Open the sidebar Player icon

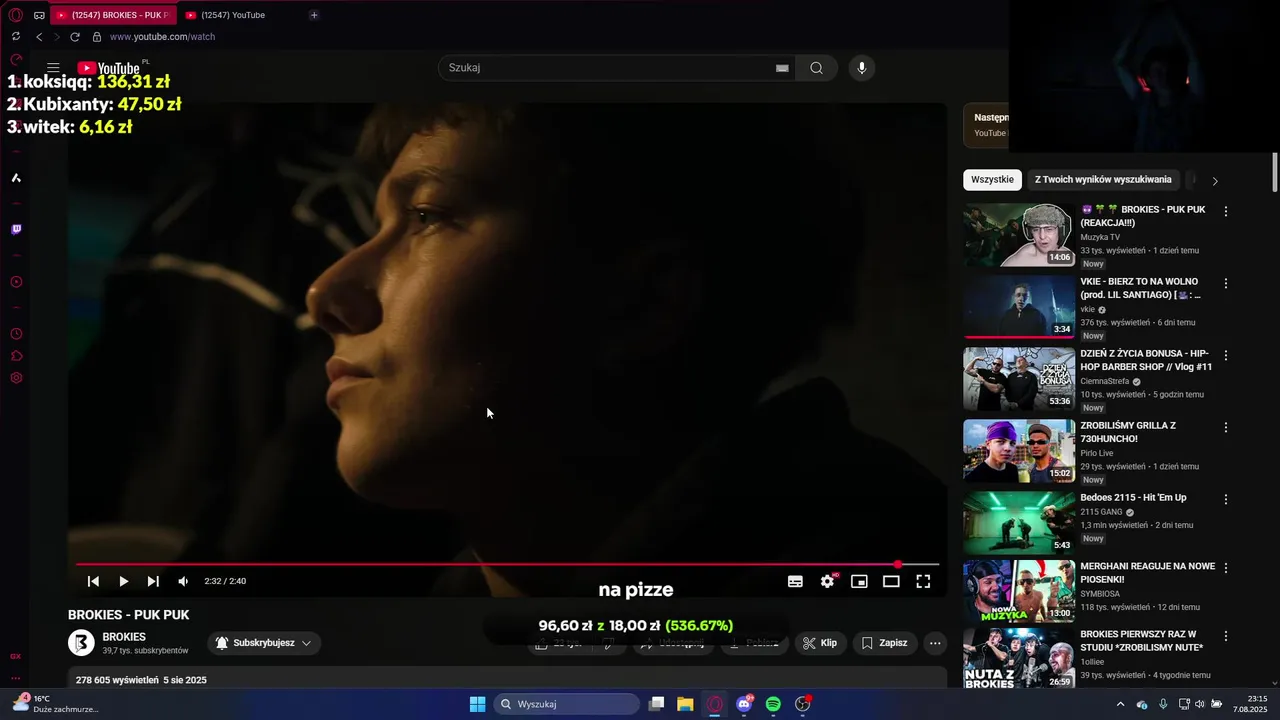tap(16, 282)
